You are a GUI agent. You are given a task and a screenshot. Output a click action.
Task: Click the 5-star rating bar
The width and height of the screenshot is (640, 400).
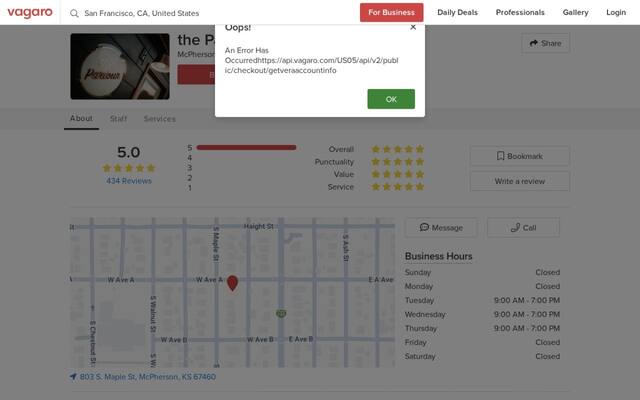[246, 147]
